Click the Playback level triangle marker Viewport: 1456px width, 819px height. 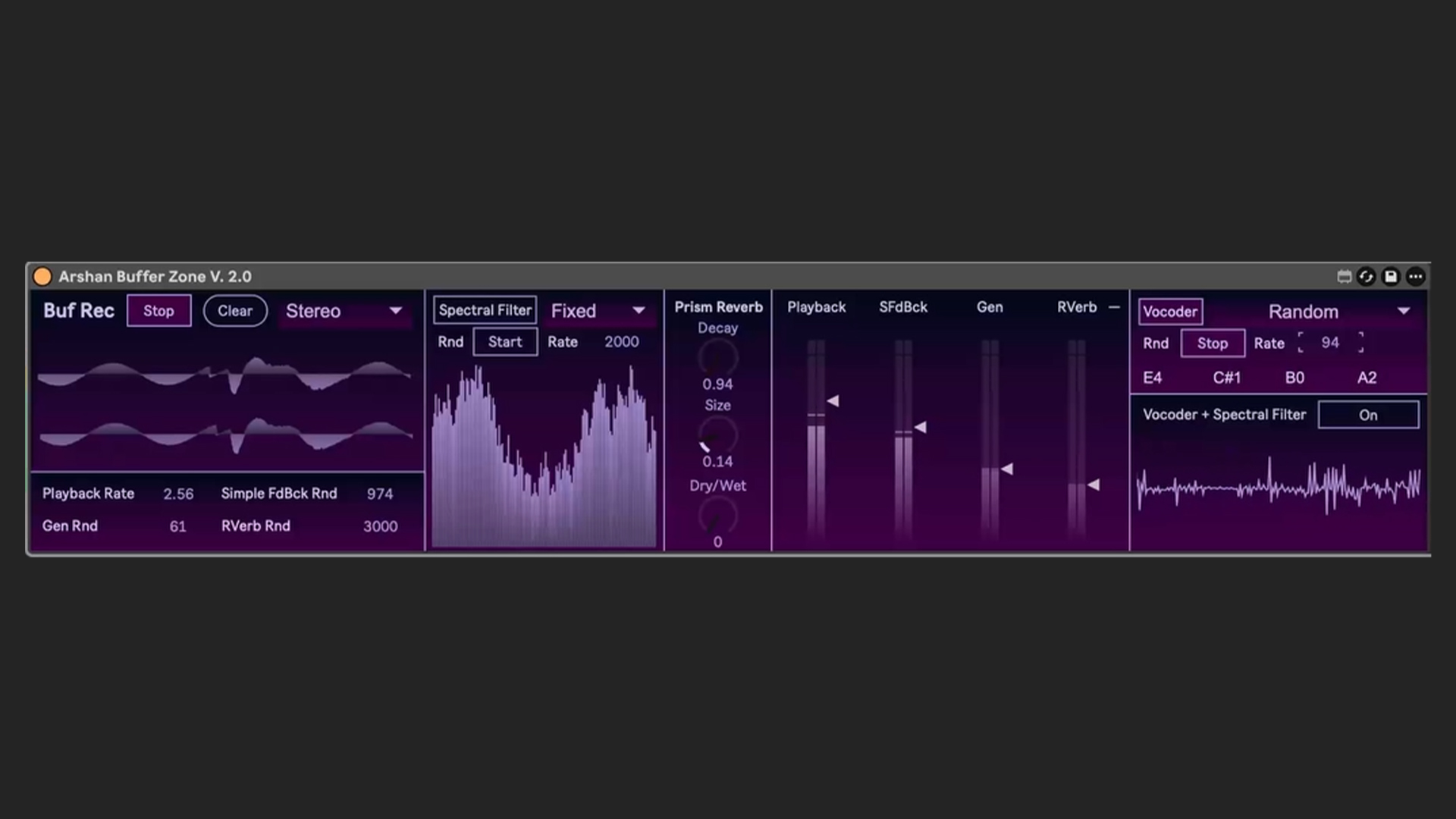click(833, 400)
